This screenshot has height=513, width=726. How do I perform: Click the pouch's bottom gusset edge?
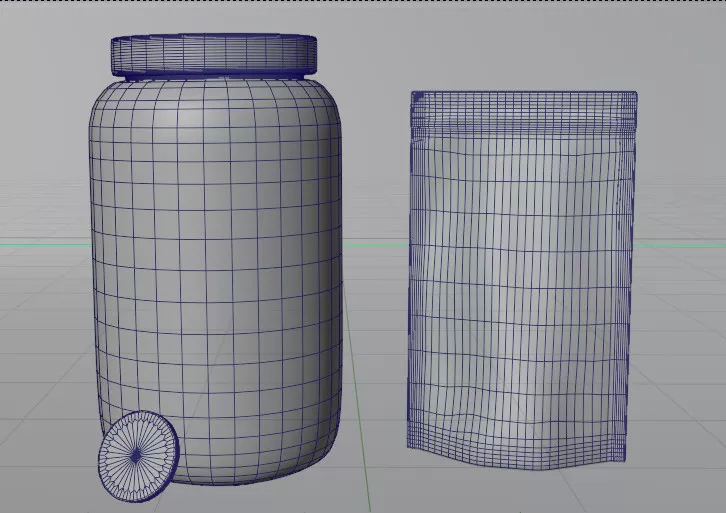(517, 457)
